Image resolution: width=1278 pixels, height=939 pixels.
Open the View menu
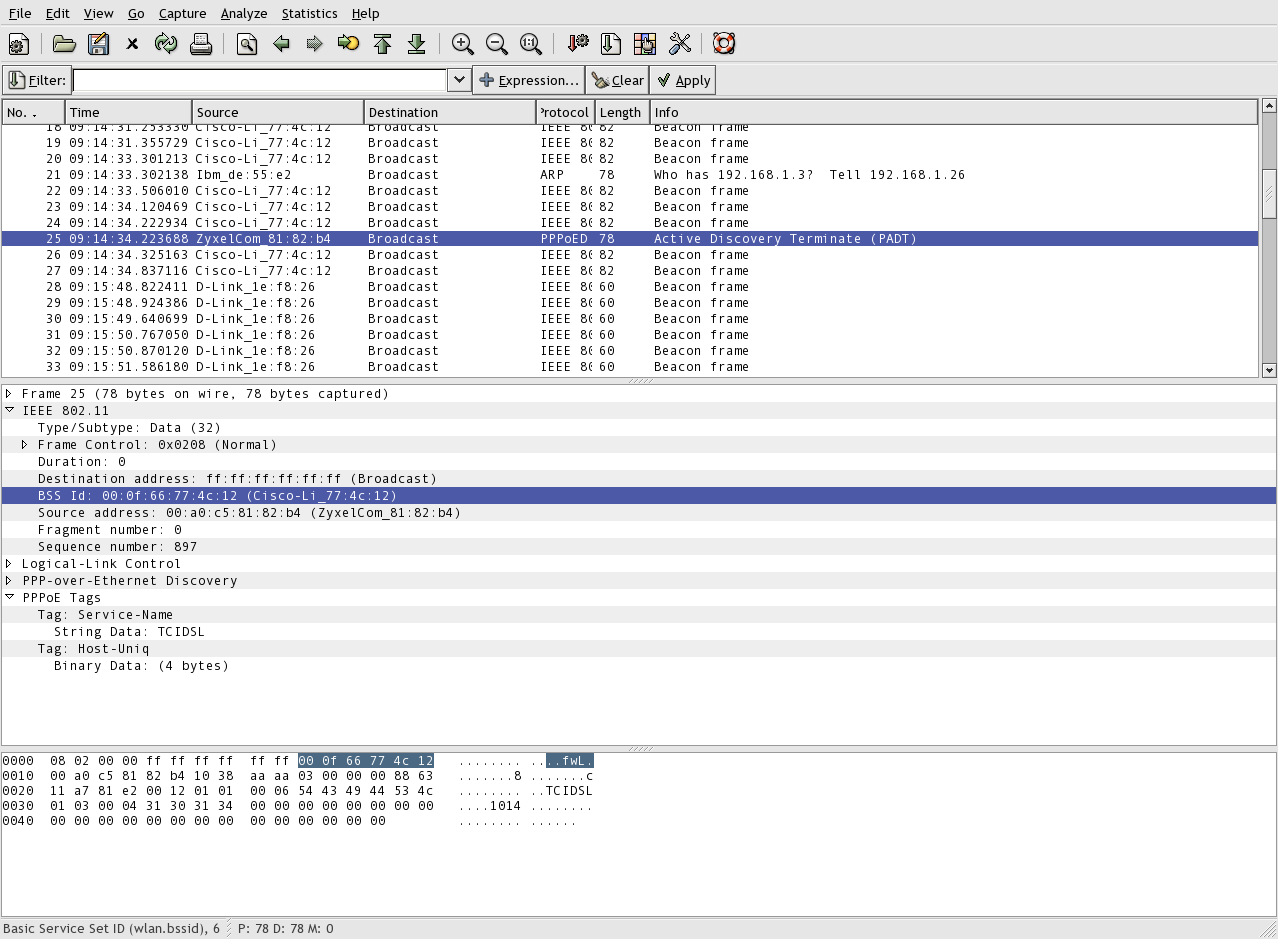98,13
